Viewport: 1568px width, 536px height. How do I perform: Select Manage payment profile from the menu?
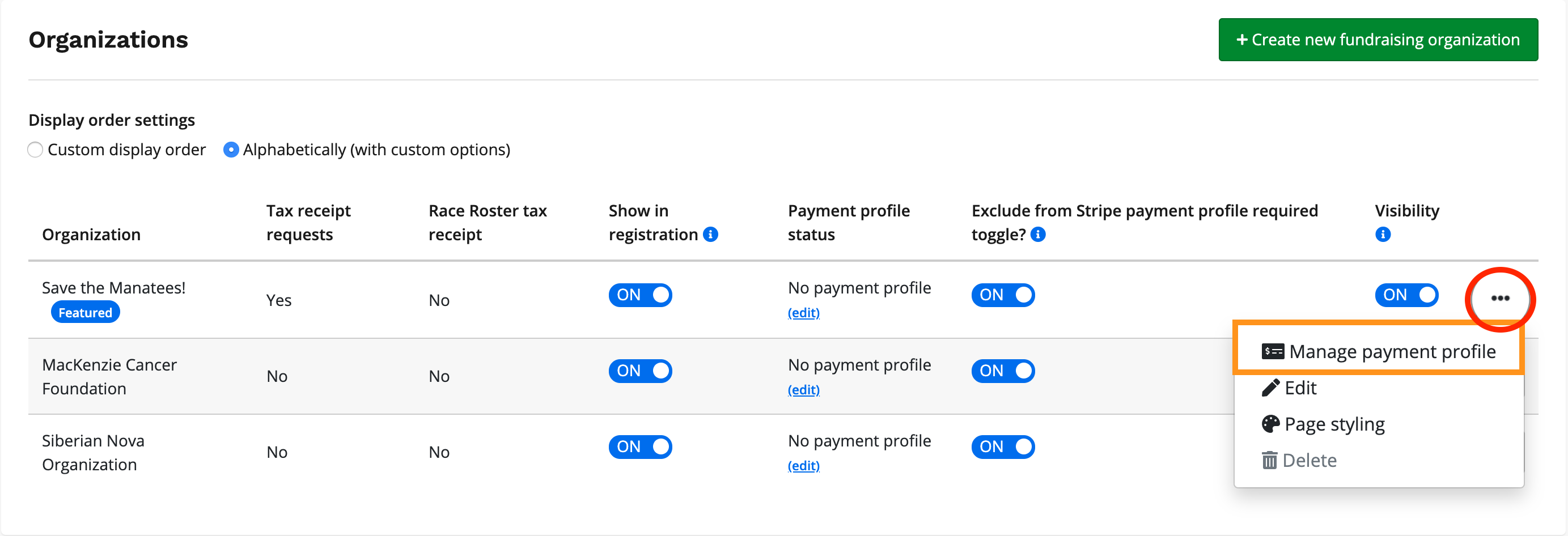pyautogui.click(x=1379, y=352)
